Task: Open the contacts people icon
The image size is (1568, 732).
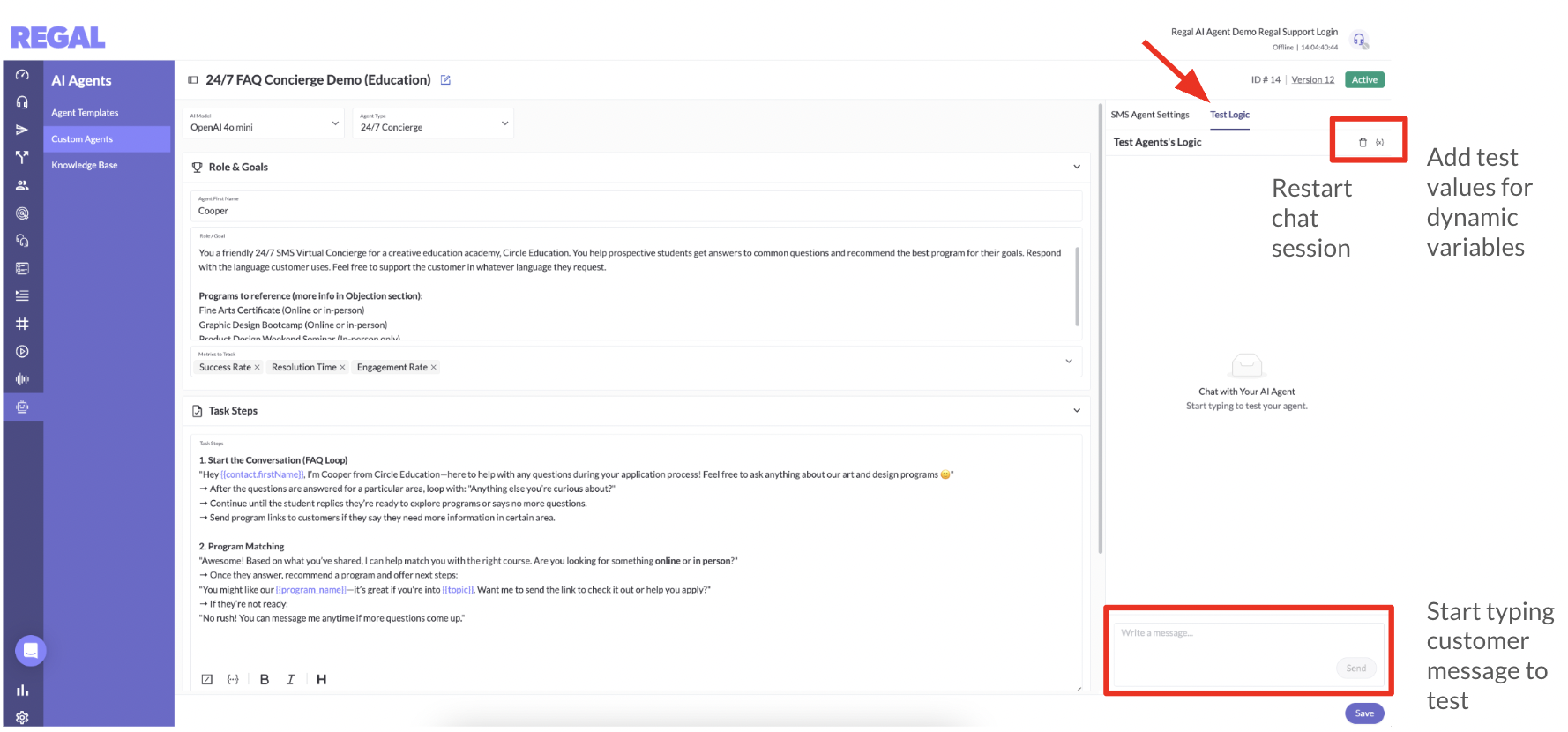Action: (22, 185)
